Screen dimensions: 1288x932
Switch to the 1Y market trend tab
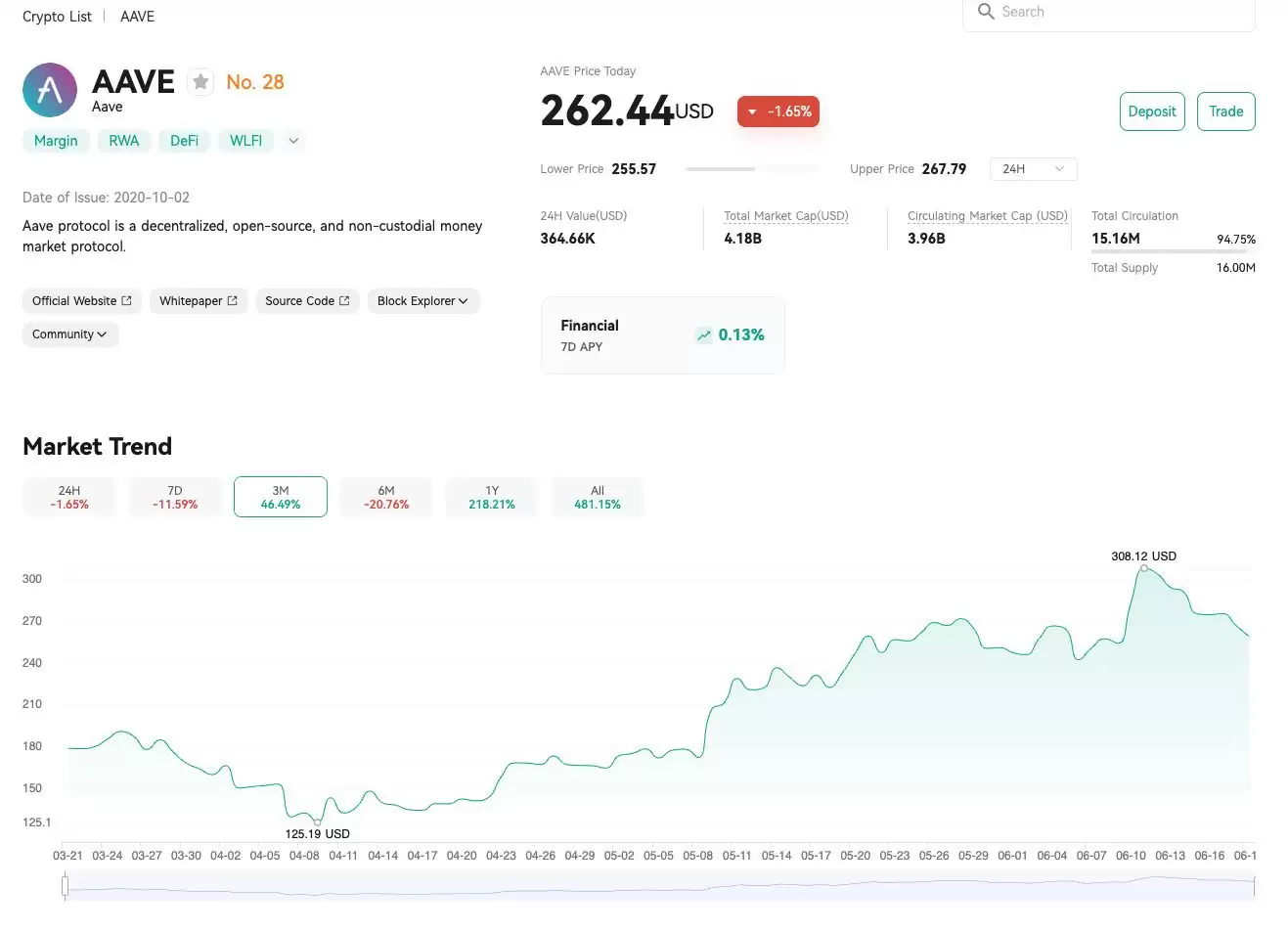492,497
